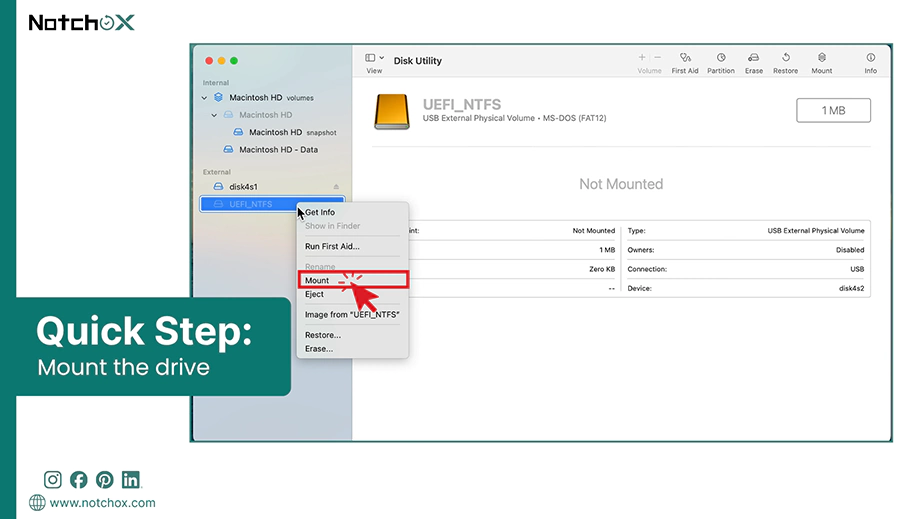Open the Instagram social icon

pyautogui.click(x=52, y=480)
